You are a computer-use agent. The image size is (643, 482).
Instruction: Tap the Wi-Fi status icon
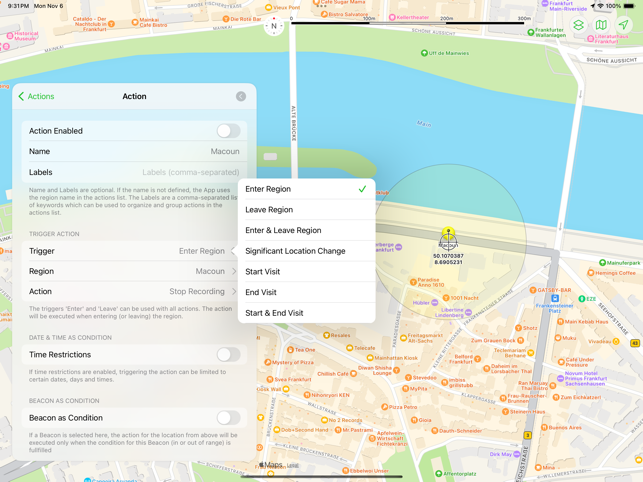[600, 6]
